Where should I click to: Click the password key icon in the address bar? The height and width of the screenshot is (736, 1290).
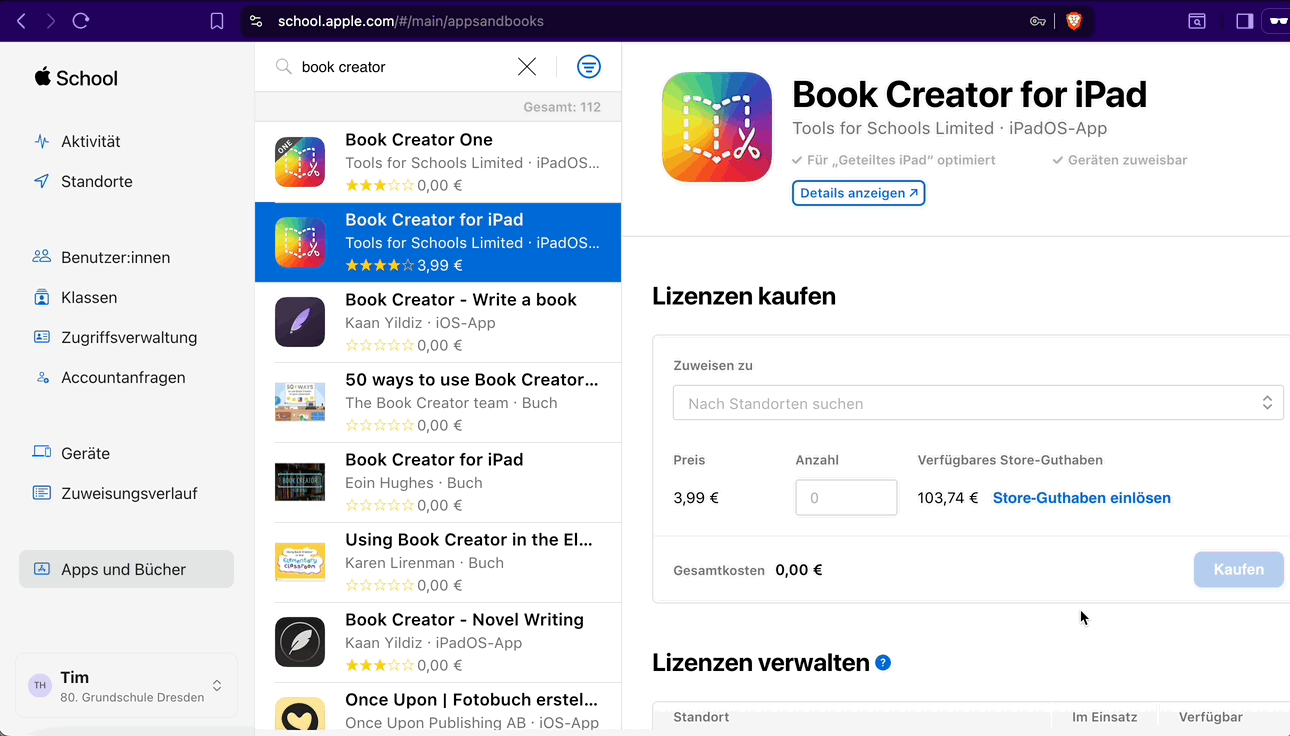[x=1038, y=21]
